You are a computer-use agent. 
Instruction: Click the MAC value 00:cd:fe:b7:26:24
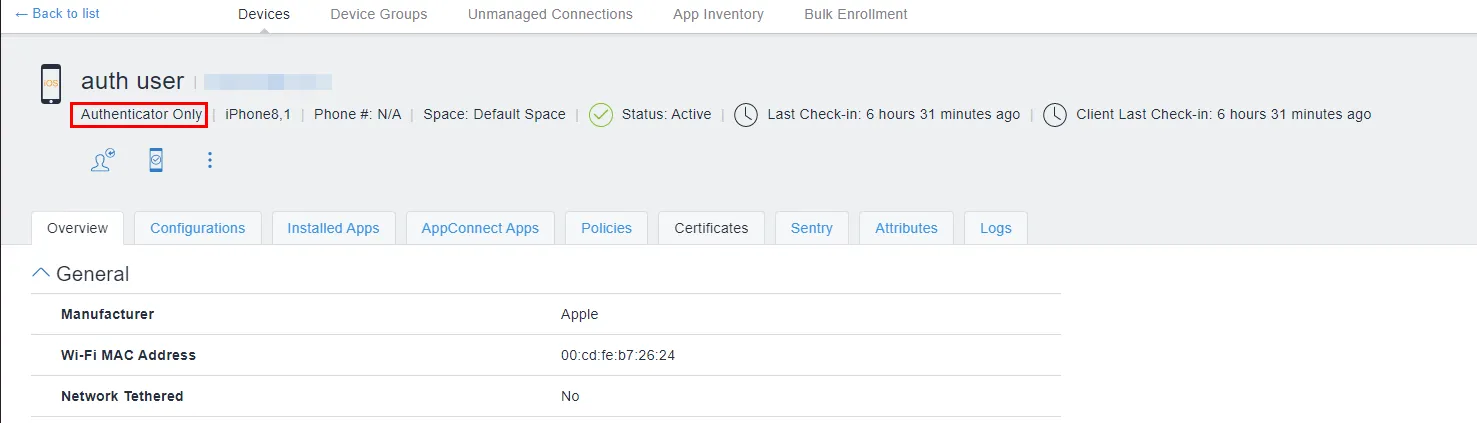(x=618, y=355)
